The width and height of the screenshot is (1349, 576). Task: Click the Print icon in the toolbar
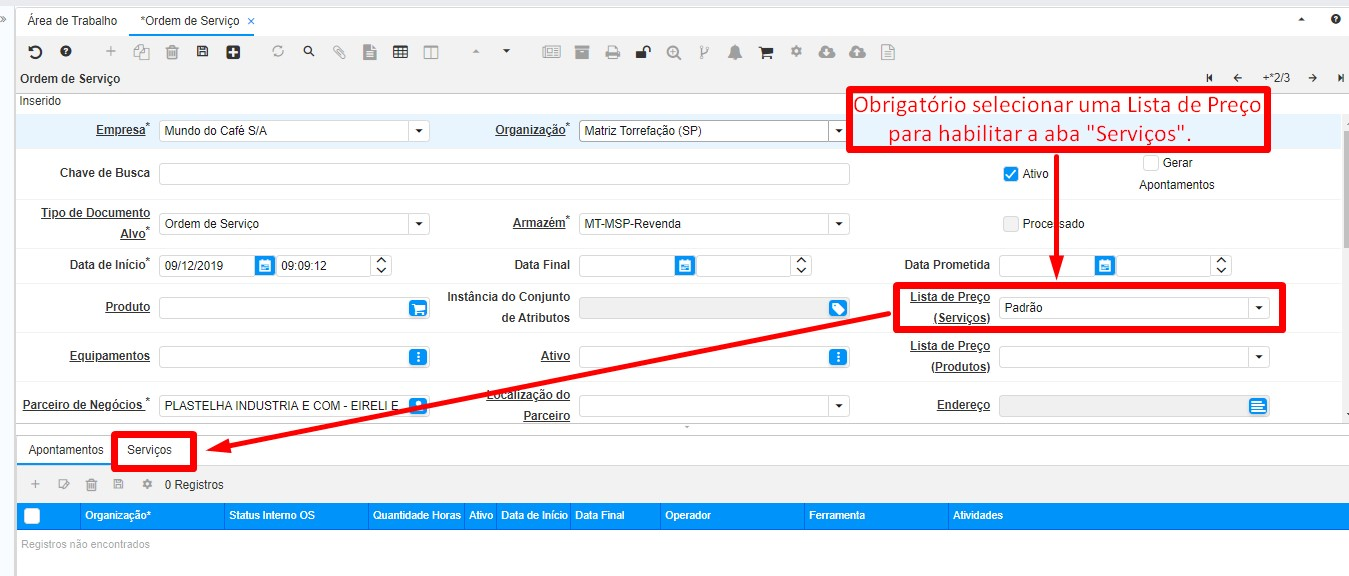[x=612, y=53]
